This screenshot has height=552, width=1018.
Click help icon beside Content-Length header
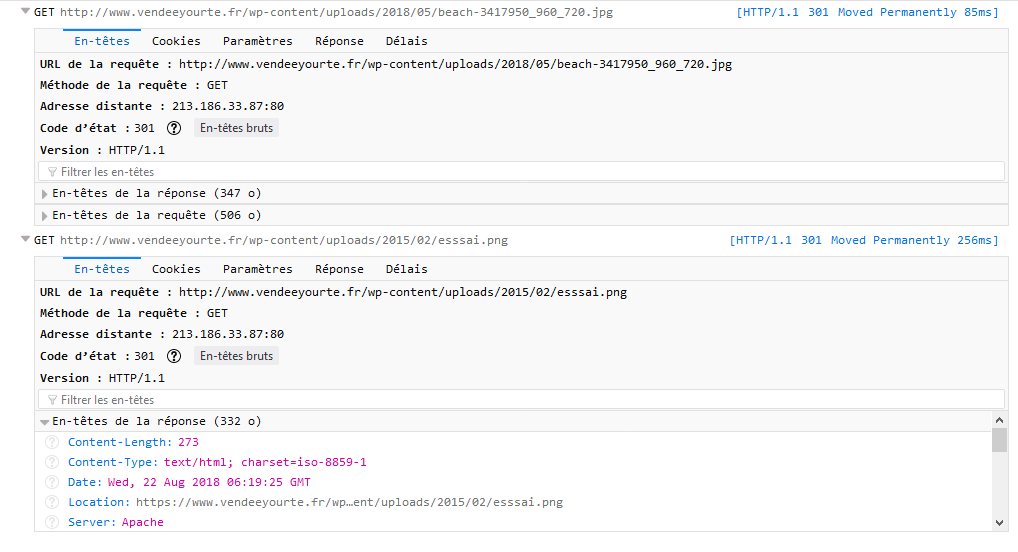52,442
